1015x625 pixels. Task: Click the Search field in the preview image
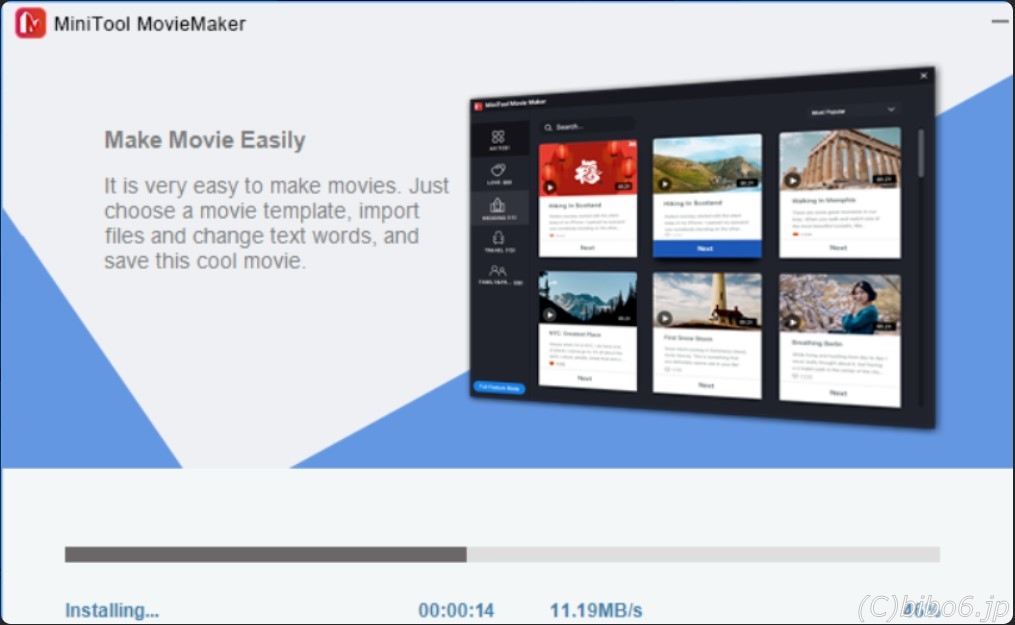588,126
